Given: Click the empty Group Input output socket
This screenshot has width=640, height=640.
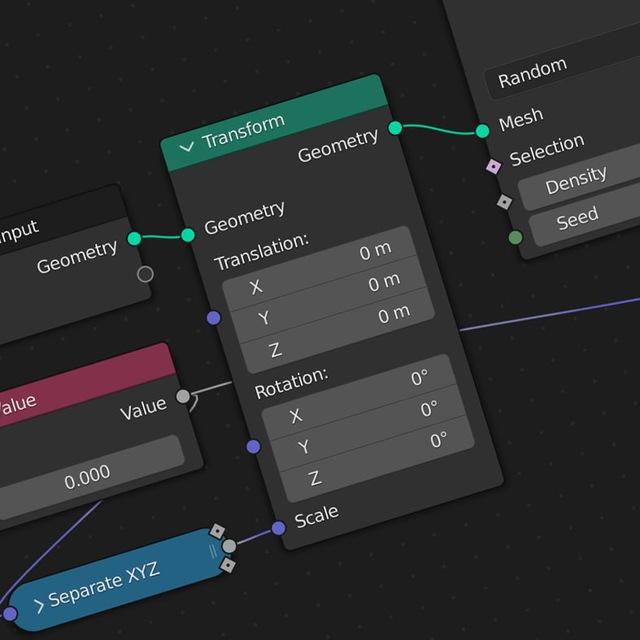Looking at the screenshot, I should 145,274.
